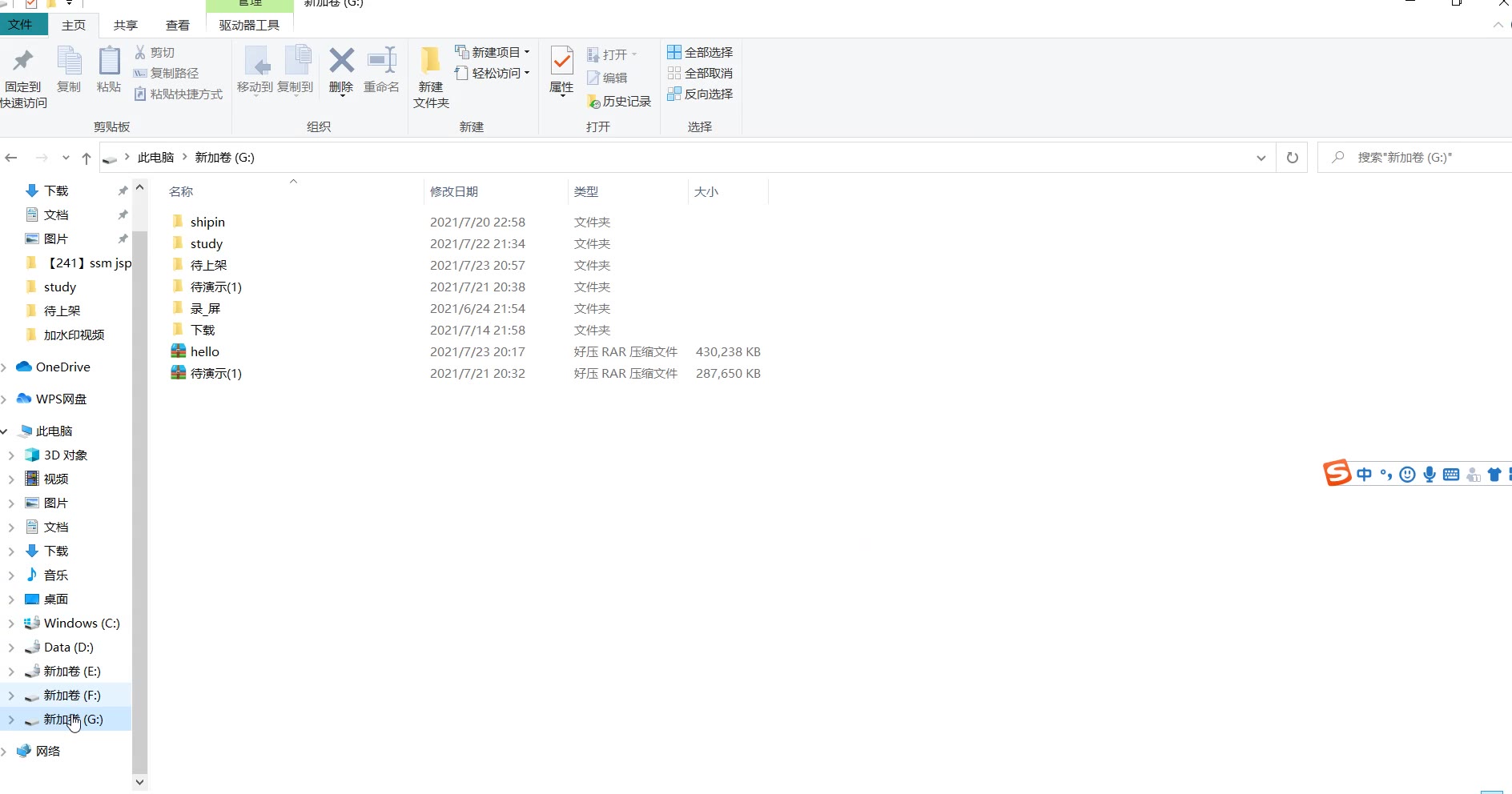Viewport: 1512px width, 794px height.
Task: Click the microphone icon on Sogou toolbar
Action: 1430,475
